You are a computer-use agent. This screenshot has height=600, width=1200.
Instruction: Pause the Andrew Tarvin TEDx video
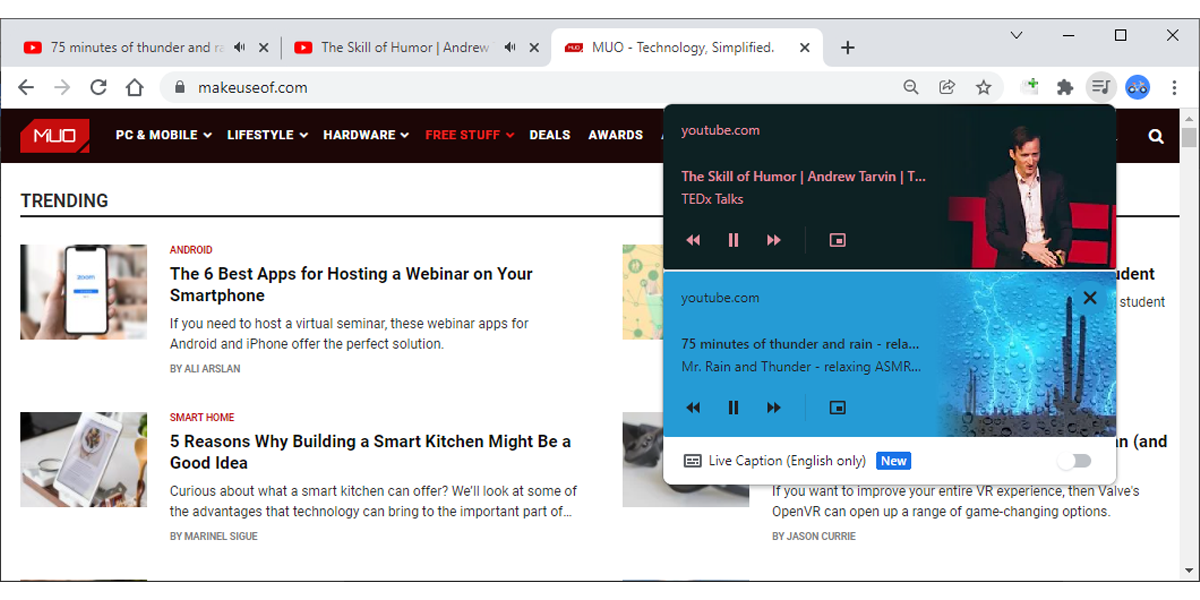[x=733, y=240]
